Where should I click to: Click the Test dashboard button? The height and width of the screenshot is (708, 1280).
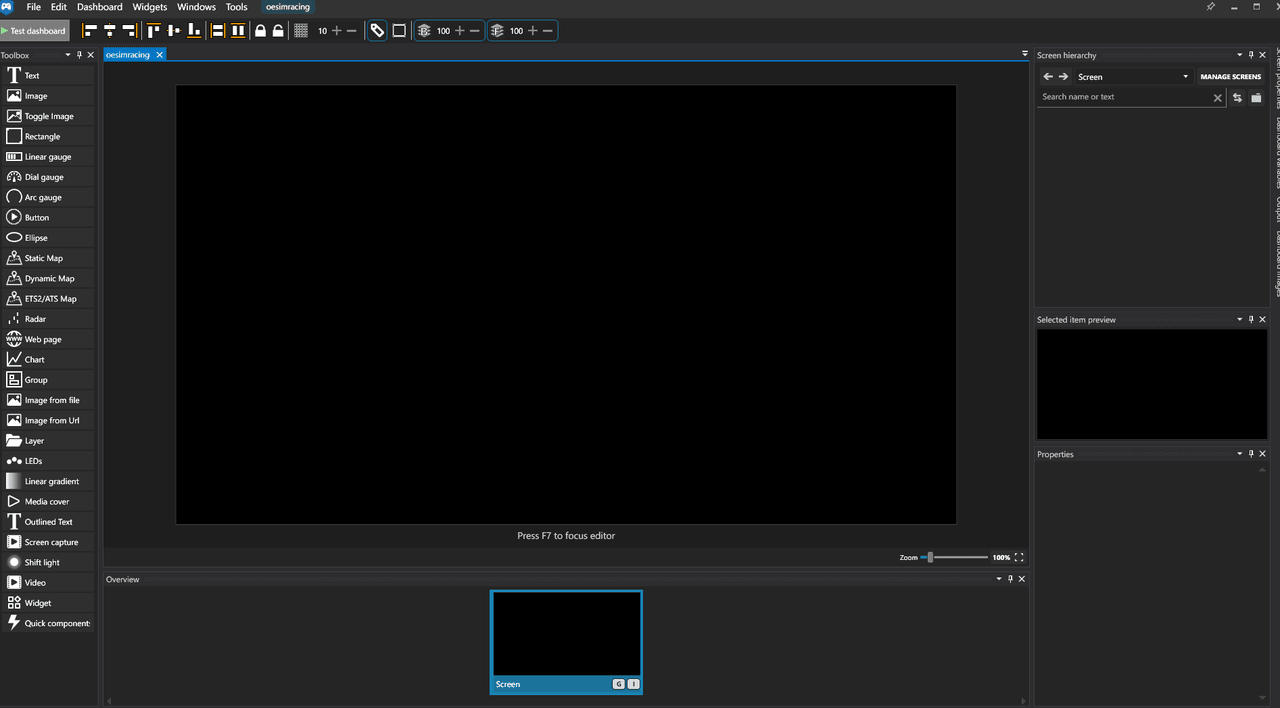click(36, 31)
